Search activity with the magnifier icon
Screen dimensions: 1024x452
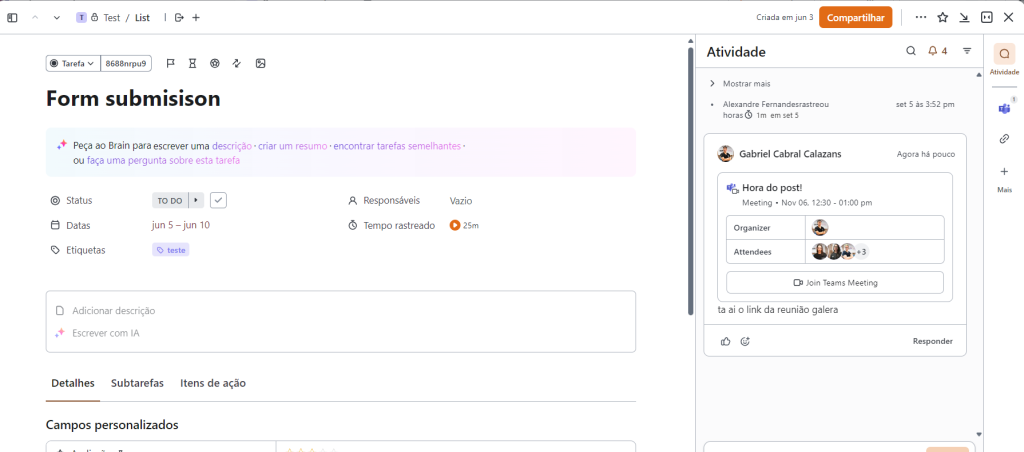pyautogui.click(x=910, y=51)
